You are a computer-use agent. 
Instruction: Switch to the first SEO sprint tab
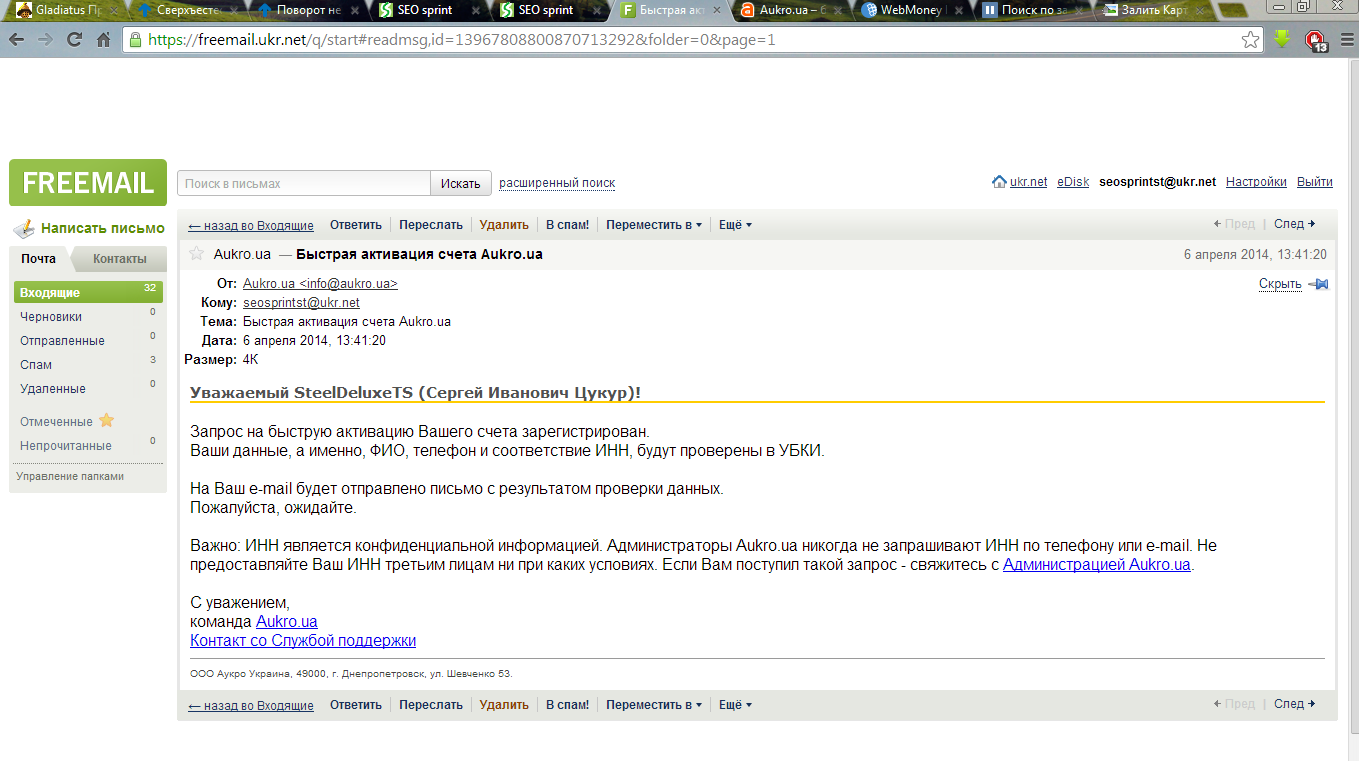pos(426,10)
